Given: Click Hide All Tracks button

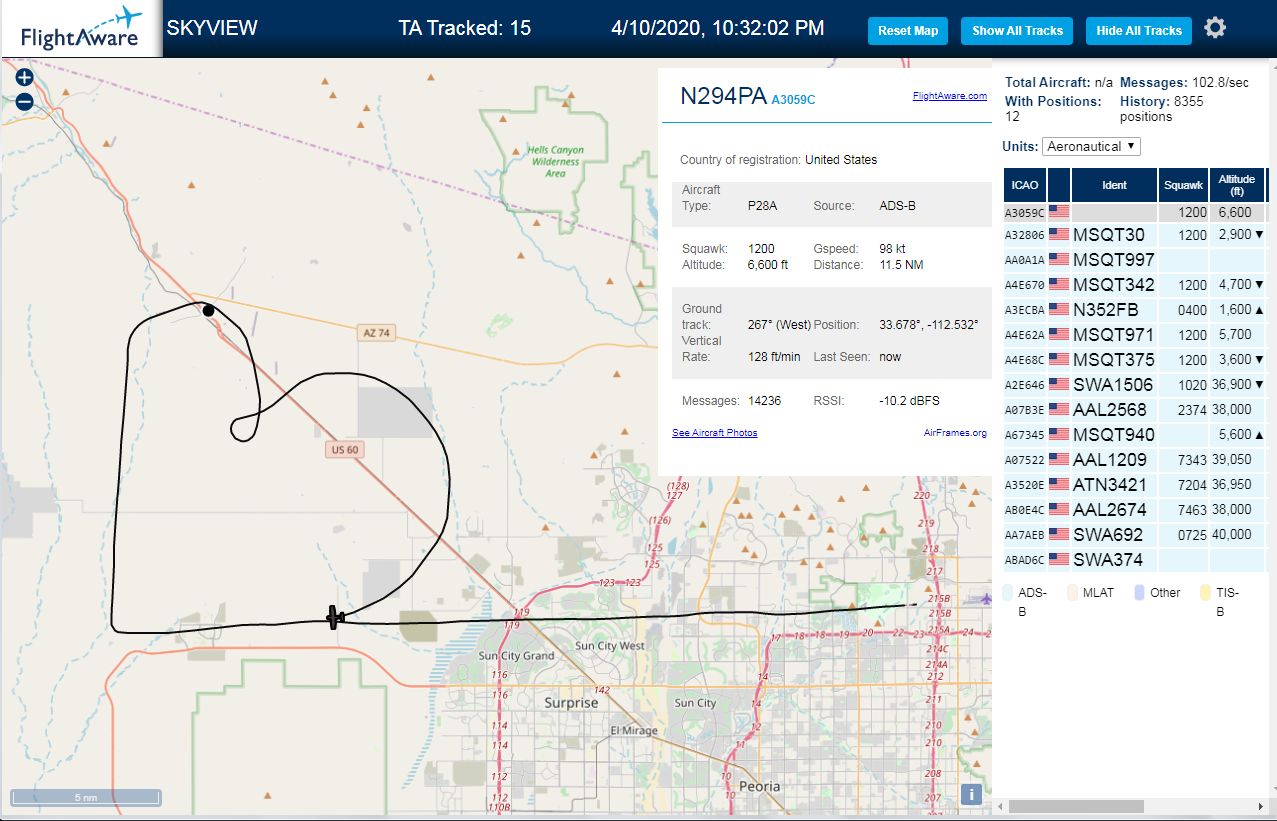Looking at the screenshot, I should coord(1139,31).
